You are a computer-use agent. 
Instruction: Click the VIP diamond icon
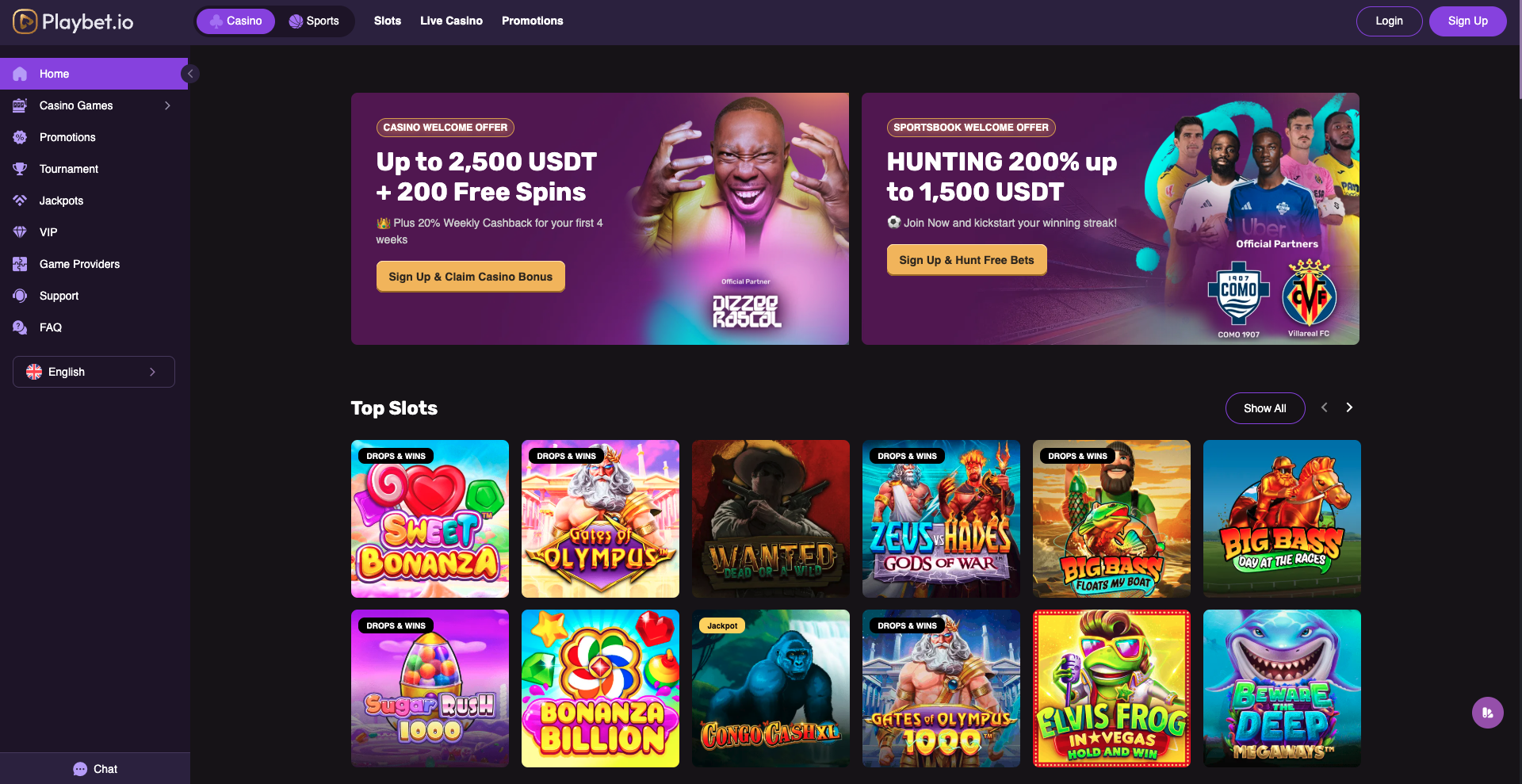click(x=20, y=232)
